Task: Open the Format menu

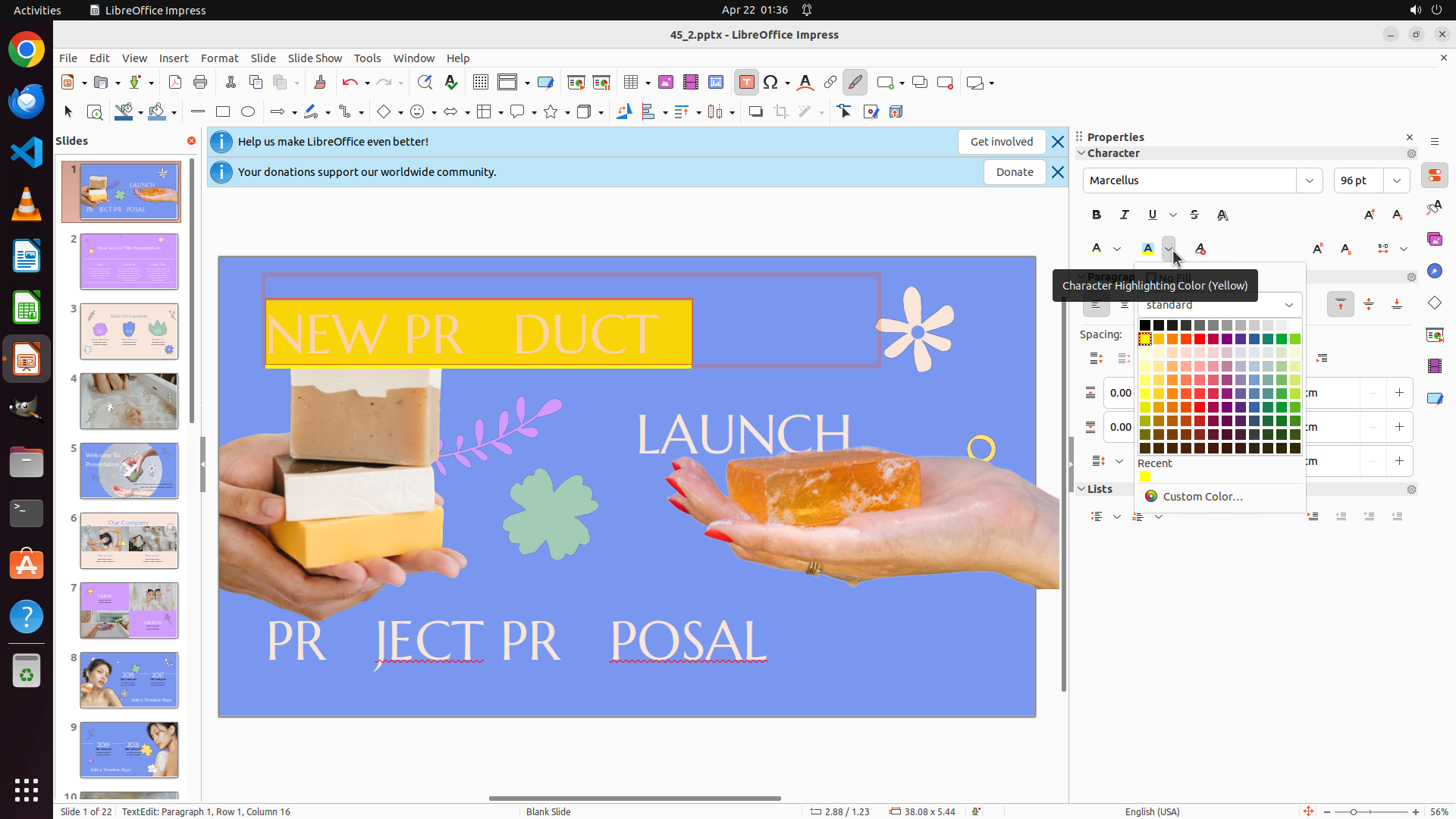Action: click(x=219, y=58)
